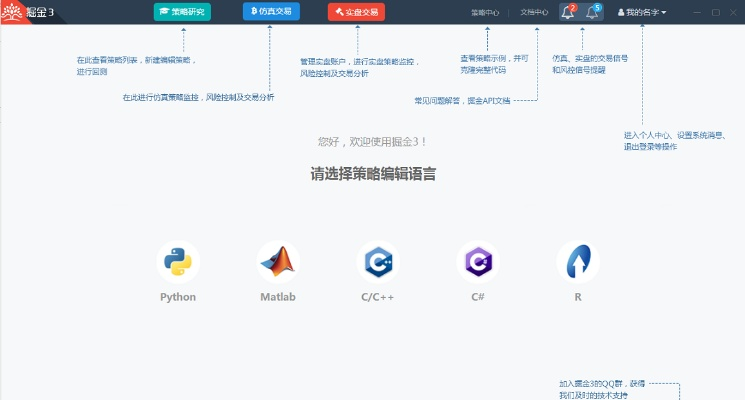745x400 pixels.
Task: Close the 掘金3 window
Action: point(734,12)
